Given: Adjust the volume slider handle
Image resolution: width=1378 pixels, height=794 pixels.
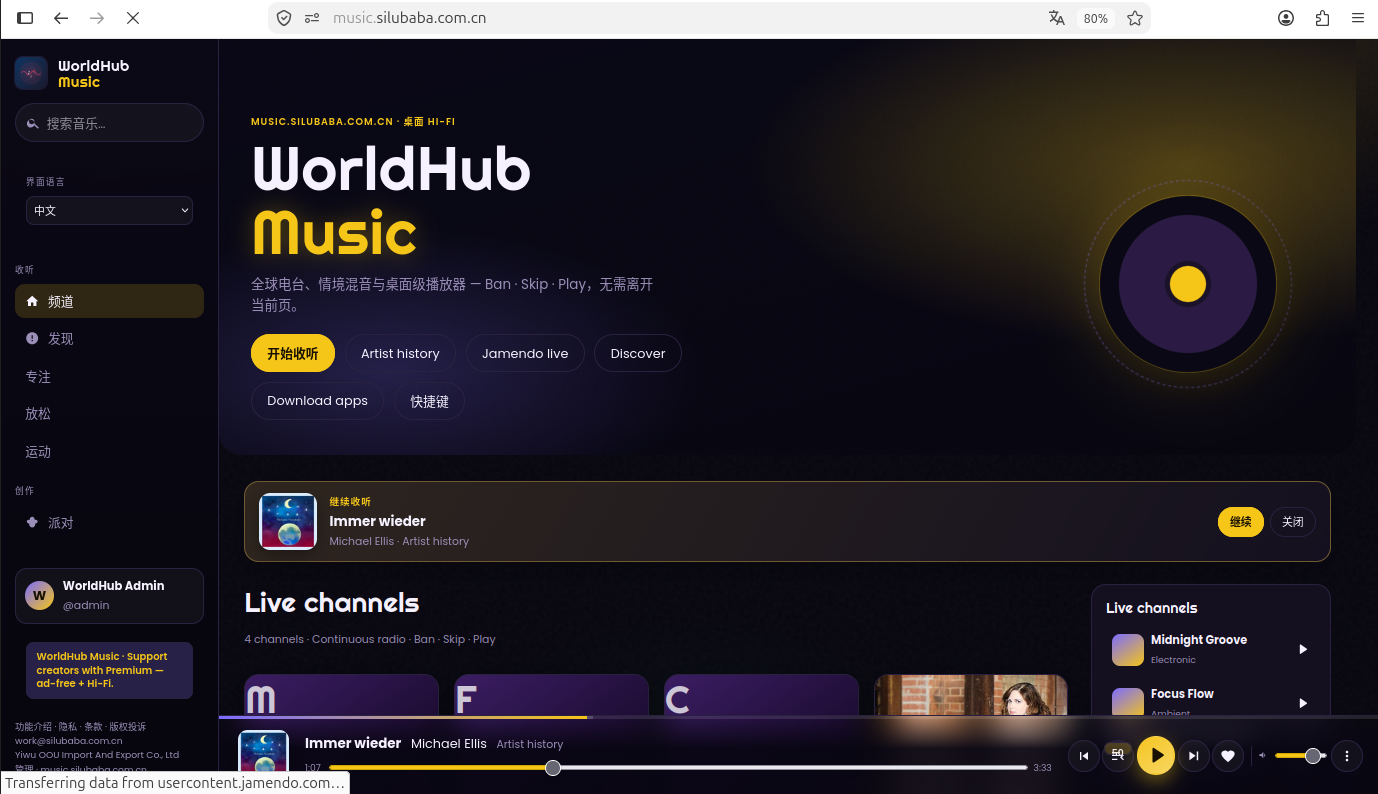Looking at the screenshot, I should click(1313, 756).
